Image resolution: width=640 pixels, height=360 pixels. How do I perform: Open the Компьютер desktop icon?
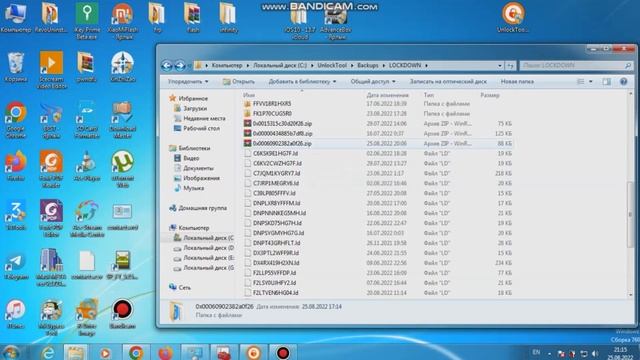(x=16, y=18)
